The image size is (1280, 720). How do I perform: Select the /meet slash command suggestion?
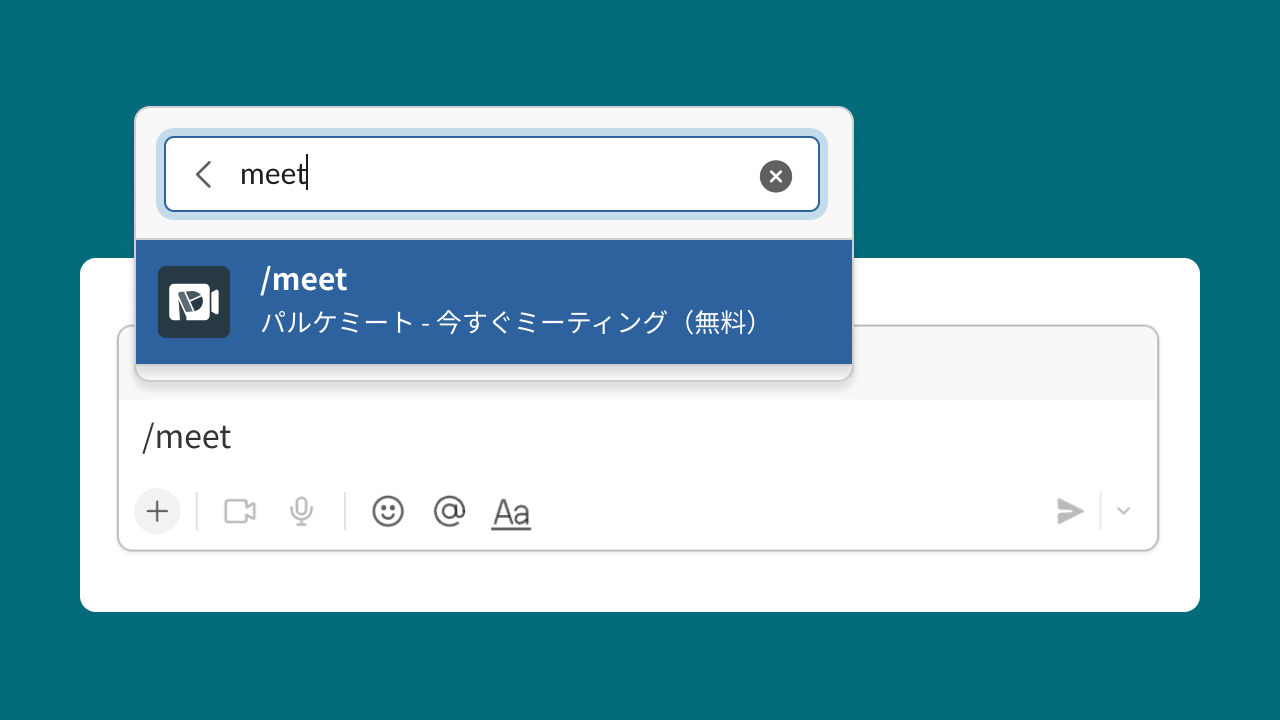(x=494, y=301)
